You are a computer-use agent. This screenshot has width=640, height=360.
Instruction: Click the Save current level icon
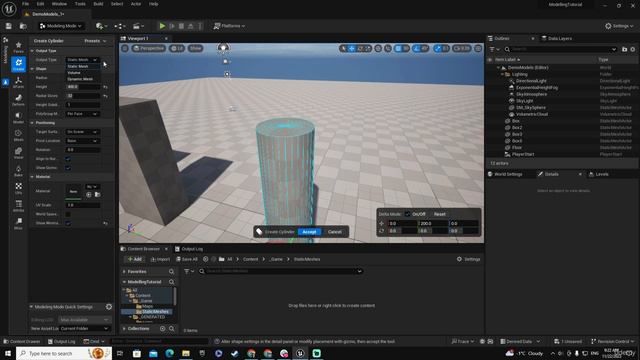9,26
